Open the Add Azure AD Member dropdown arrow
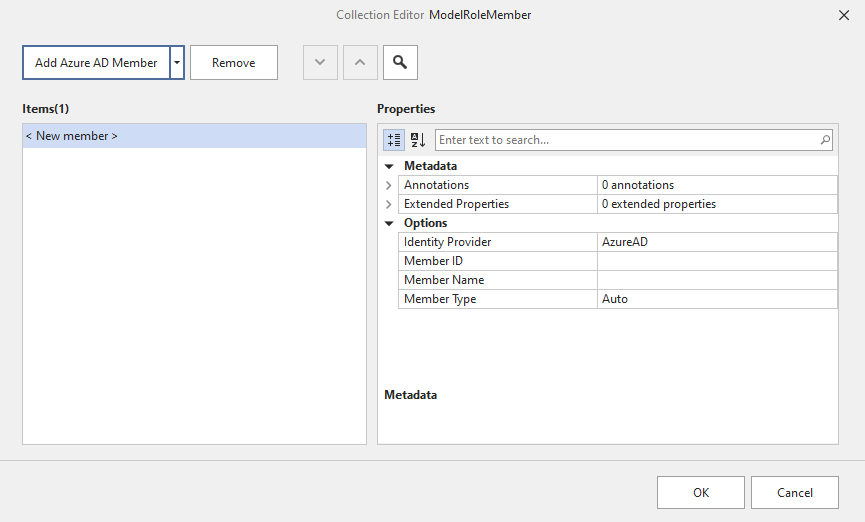Screen dimensions: 865x522 [177, 62]
